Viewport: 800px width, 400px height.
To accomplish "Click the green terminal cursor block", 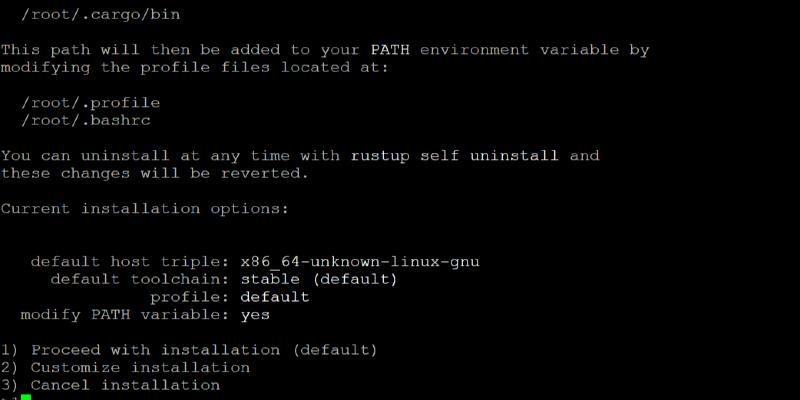I will [x=26, y=397].
